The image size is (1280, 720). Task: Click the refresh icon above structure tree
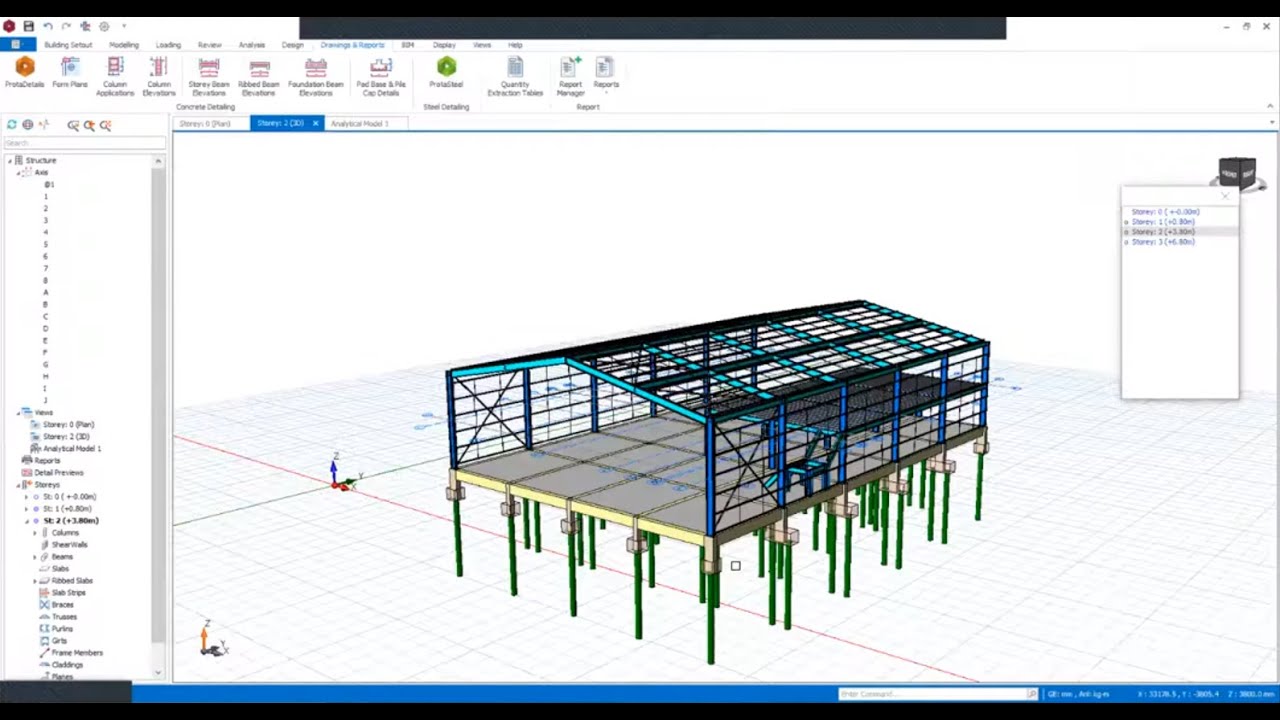(12, 125)
